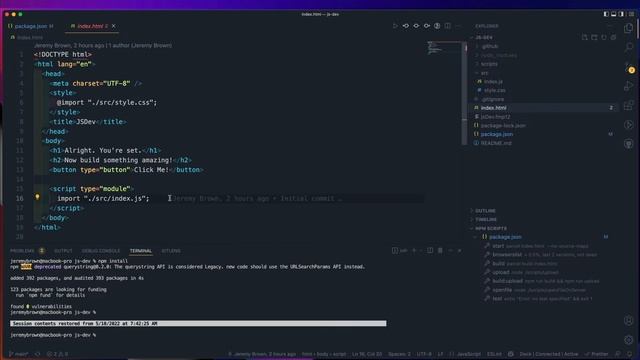Expand the OUTLINE section

[485, 211]
